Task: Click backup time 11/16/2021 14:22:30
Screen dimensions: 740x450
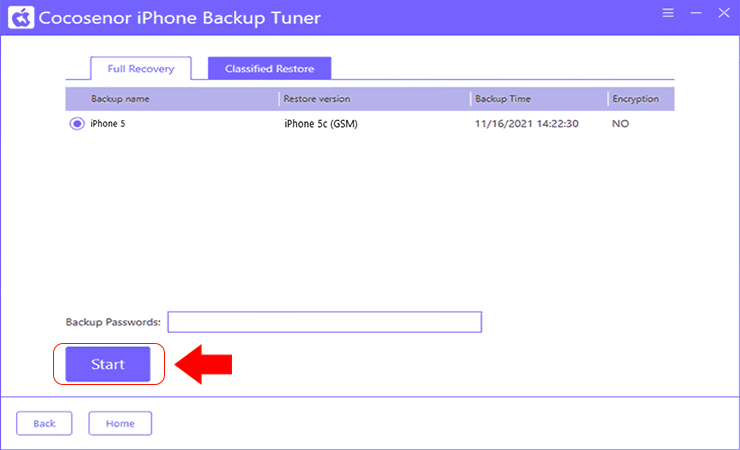Action: [526, 124]
